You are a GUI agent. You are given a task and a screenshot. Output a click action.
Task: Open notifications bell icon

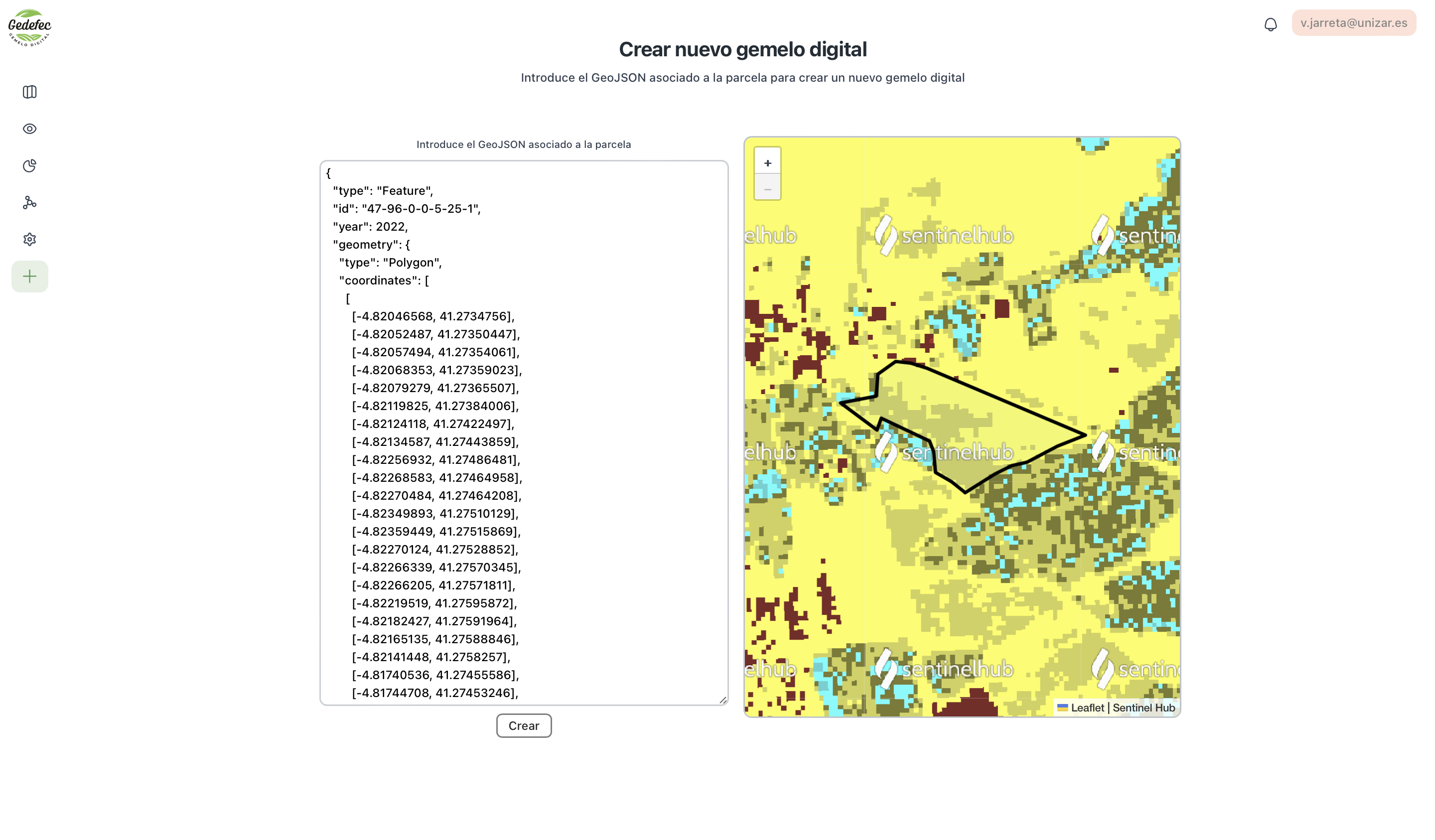(x=1271, y=24)
